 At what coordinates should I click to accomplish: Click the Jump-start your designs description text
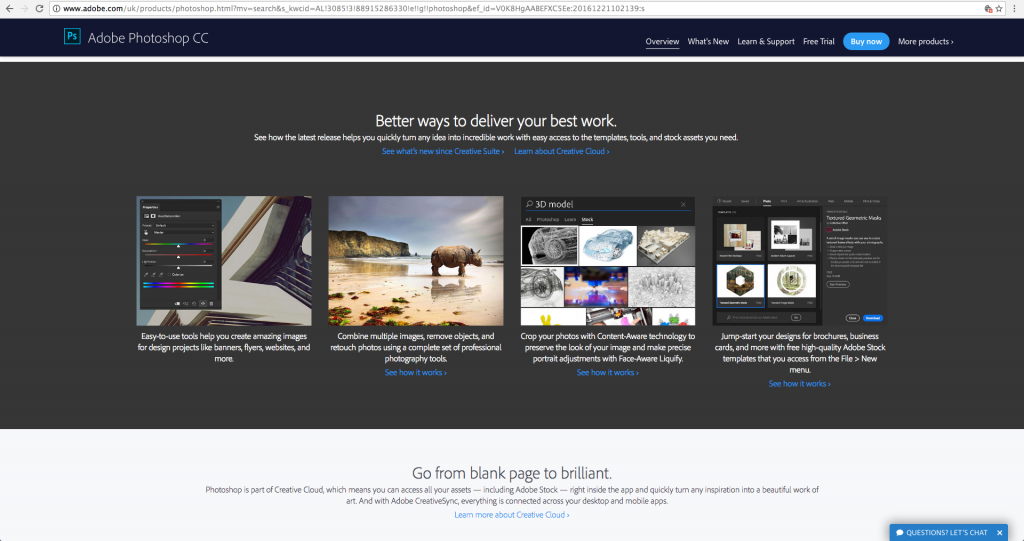799,353
